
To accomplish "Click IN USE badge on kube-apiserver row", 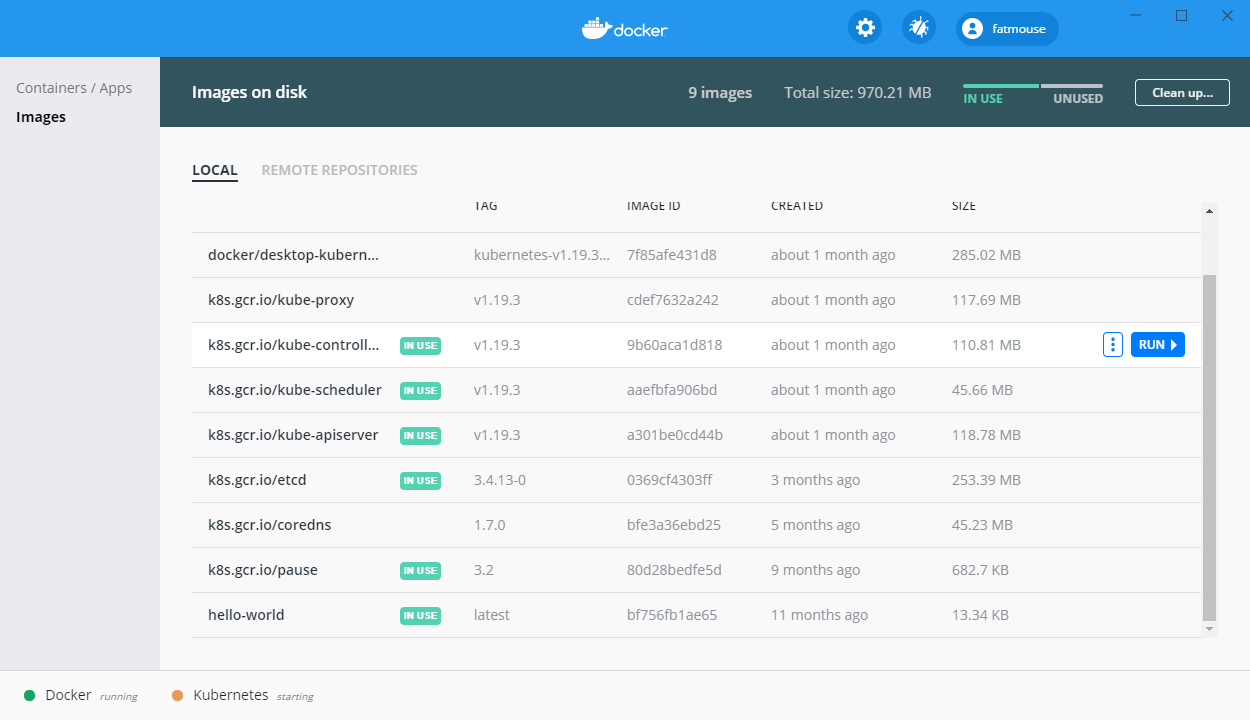I will pos(421,435).
